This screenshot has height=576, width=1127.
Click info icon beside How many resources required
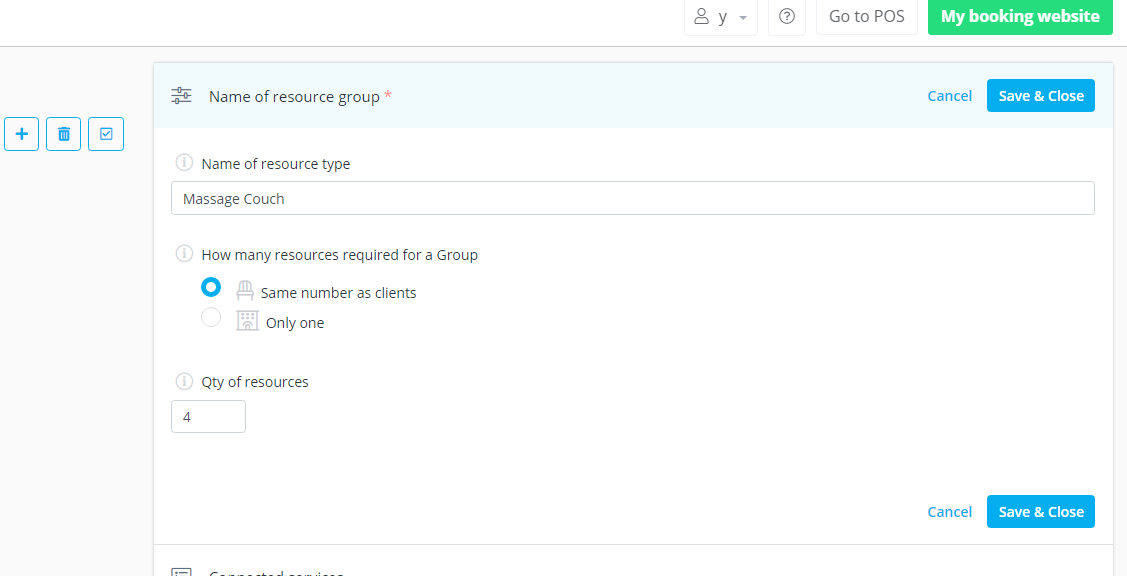(184, 254)
